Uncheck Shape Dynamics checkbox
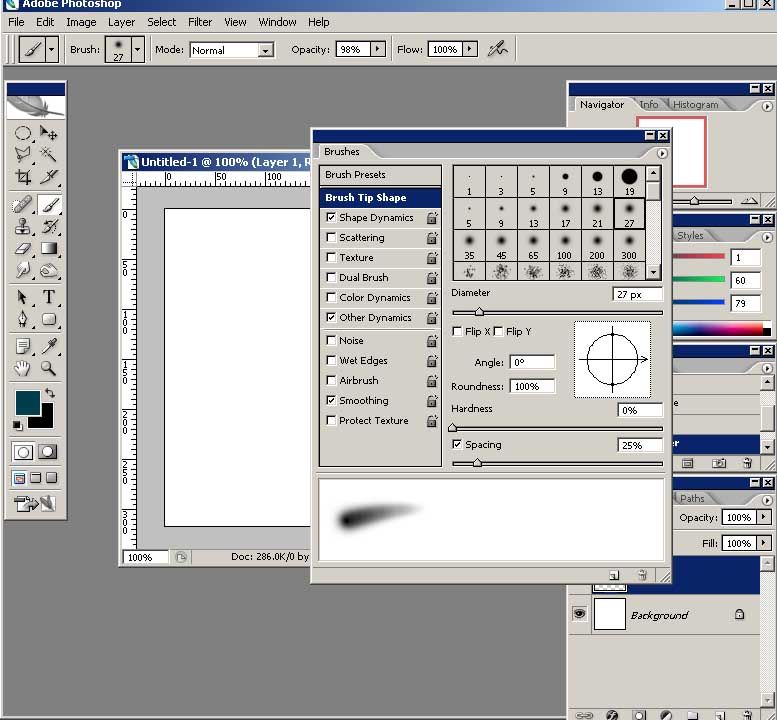The width and height of the screenshot is (777, 720). tap(331, 217)
